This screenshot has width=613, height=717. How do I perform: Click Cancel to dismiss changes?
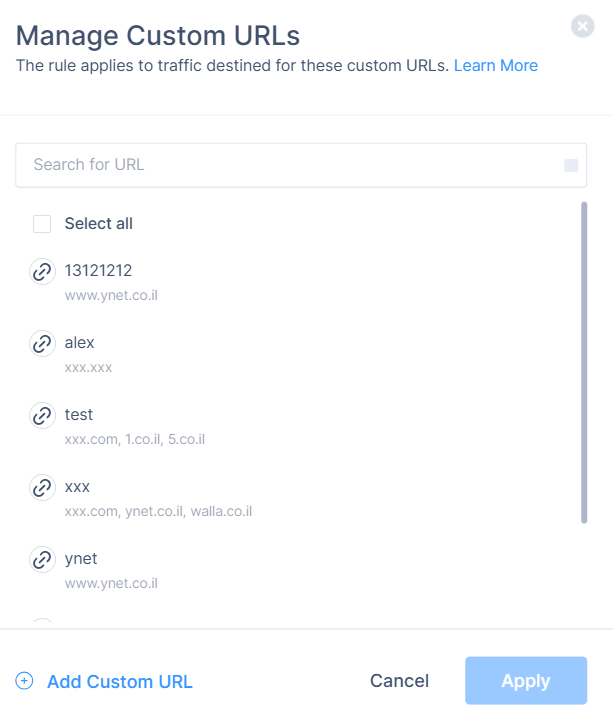399,681
